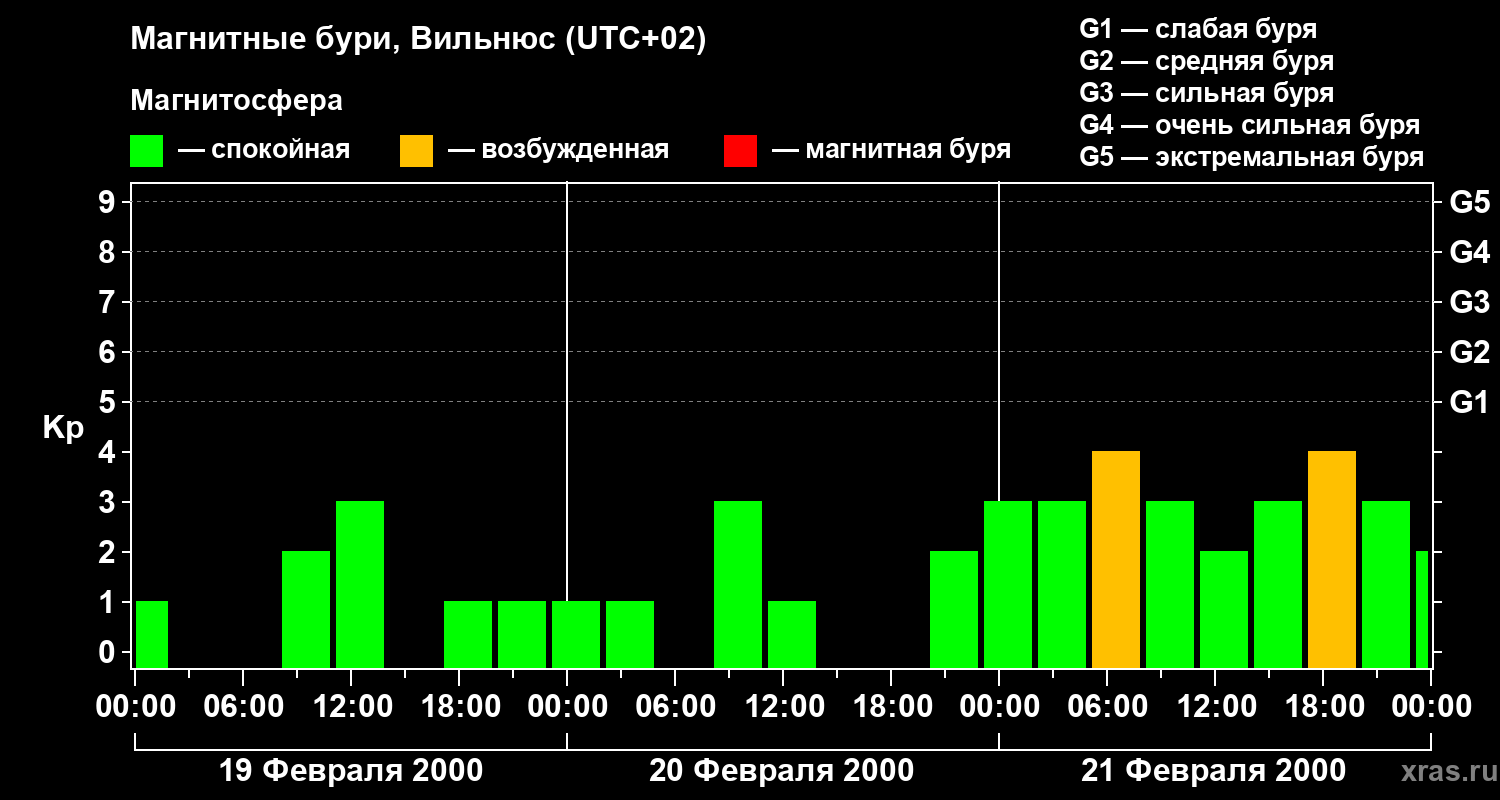The height and width of the screenshot is (800, 1500).
Task: Click the chart title 'Магнитные бури, Вильнюс (UTC+02)'
Action: 418,40
